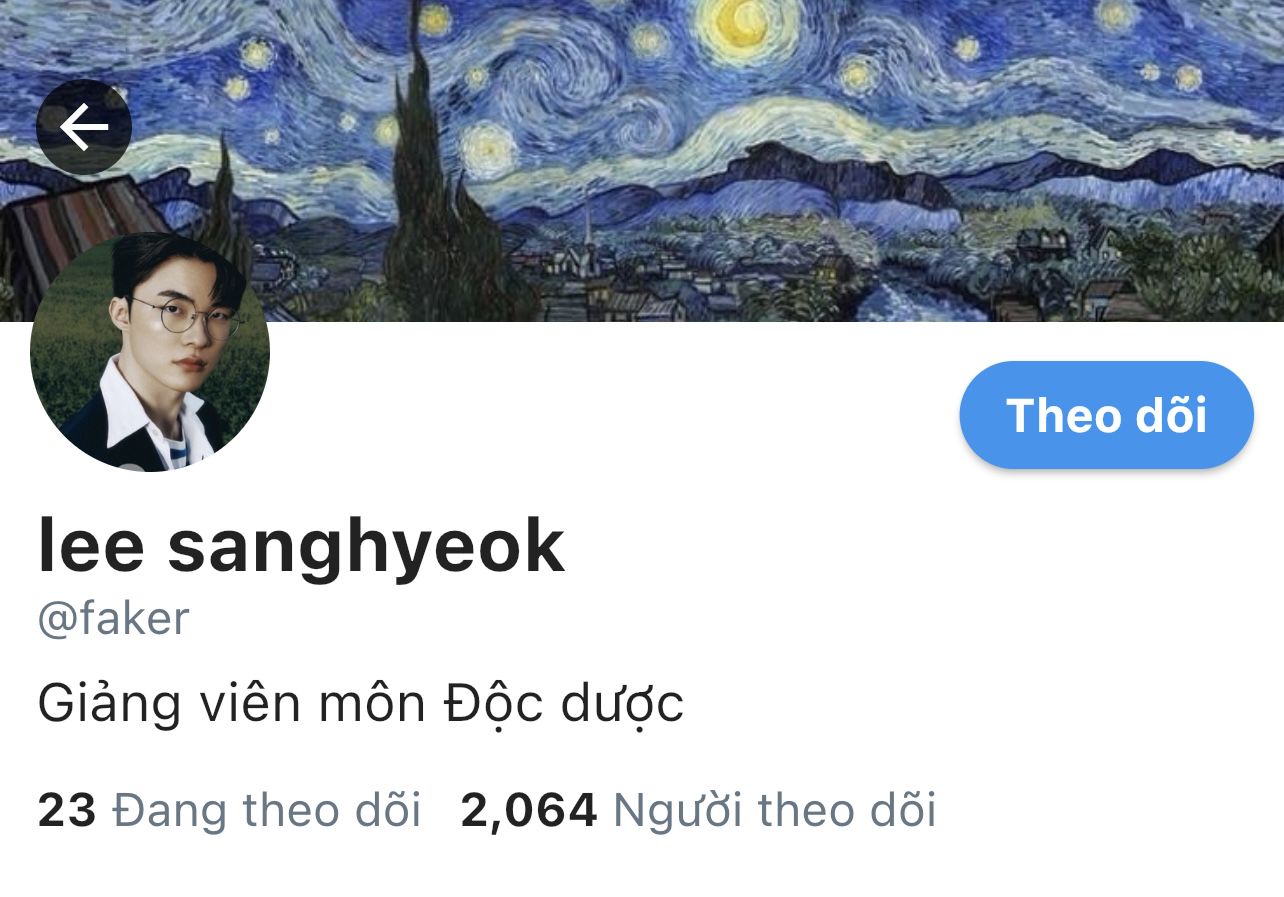The width and height of the screenshot is (1284, 897).
Task: Select the bio text Giảng viên môn Độc dược
Action: [x=360, y=704]
